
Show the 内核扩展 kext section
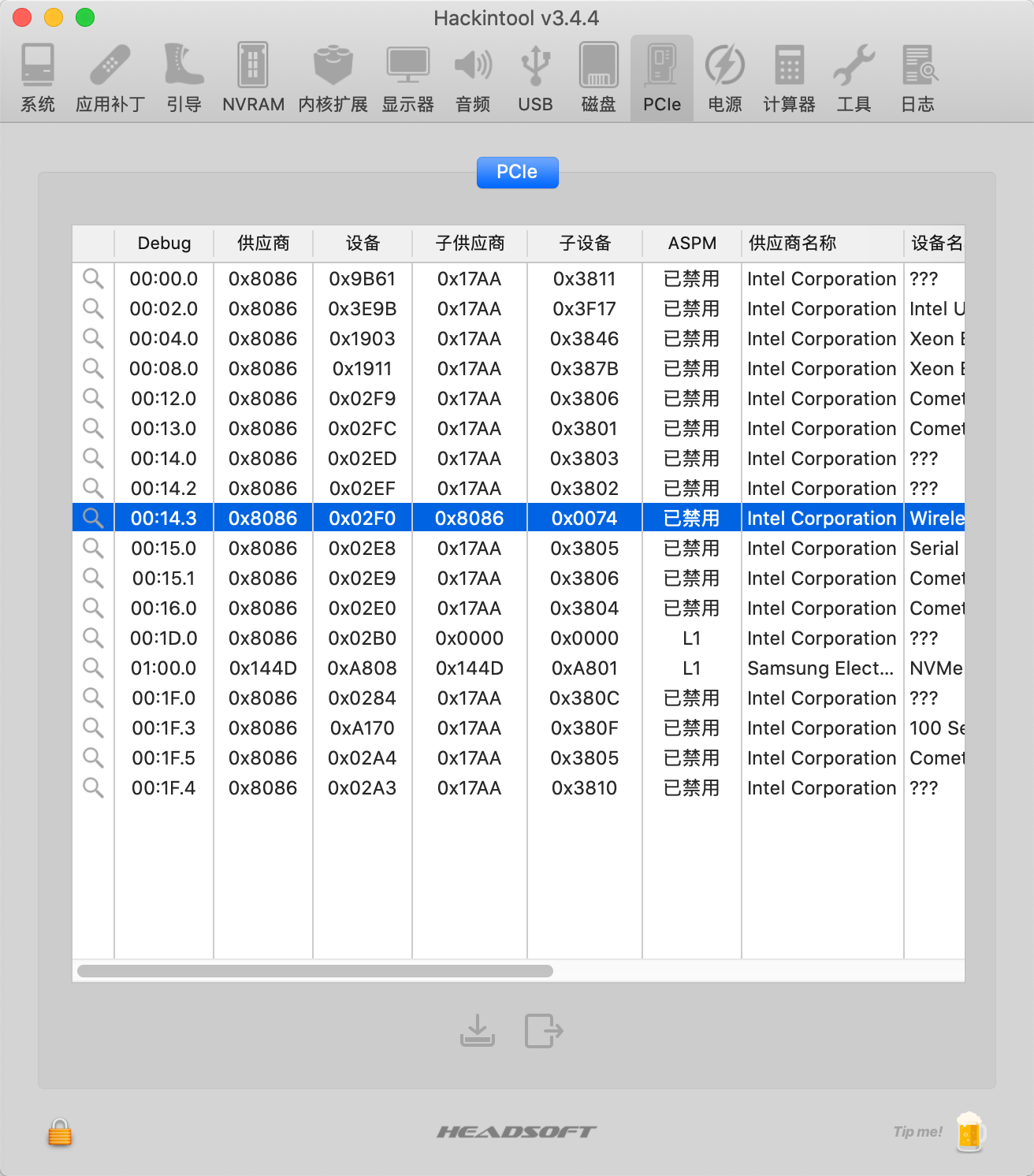pyautogui.click(x=333, y=78)
